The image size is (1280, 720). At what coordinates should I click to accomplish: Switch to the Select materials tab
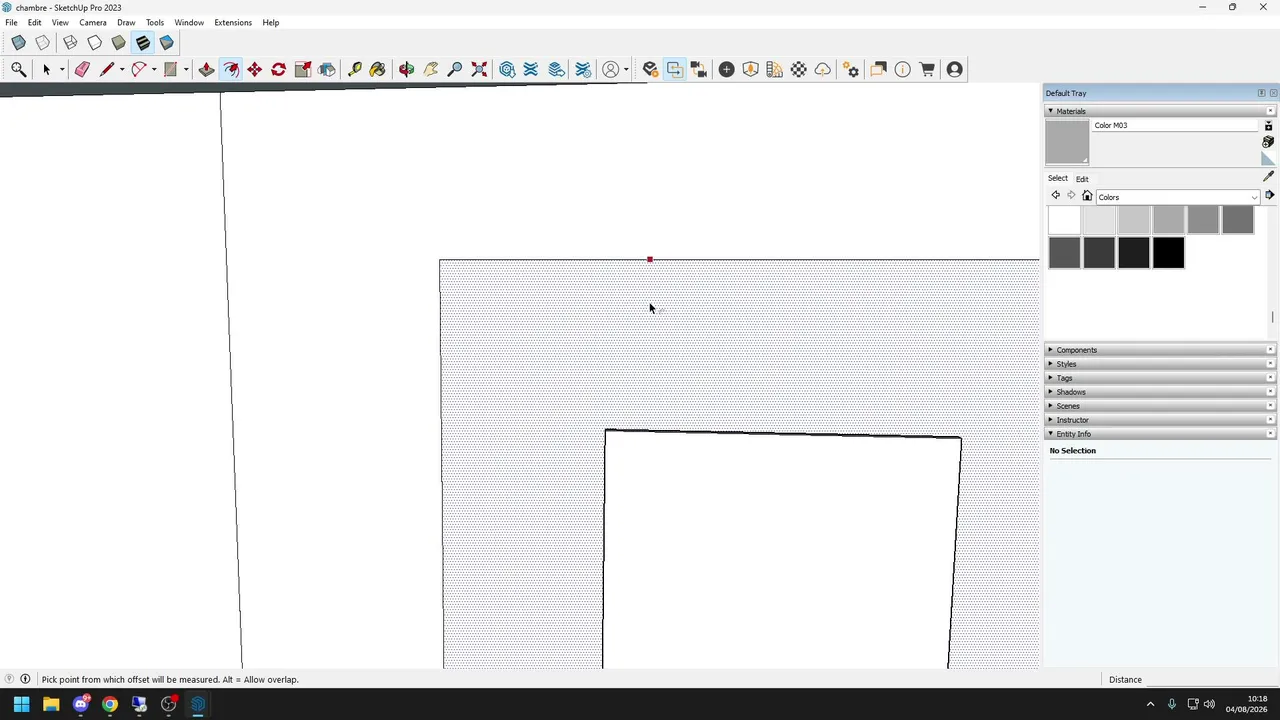[x=1058, y=178]
